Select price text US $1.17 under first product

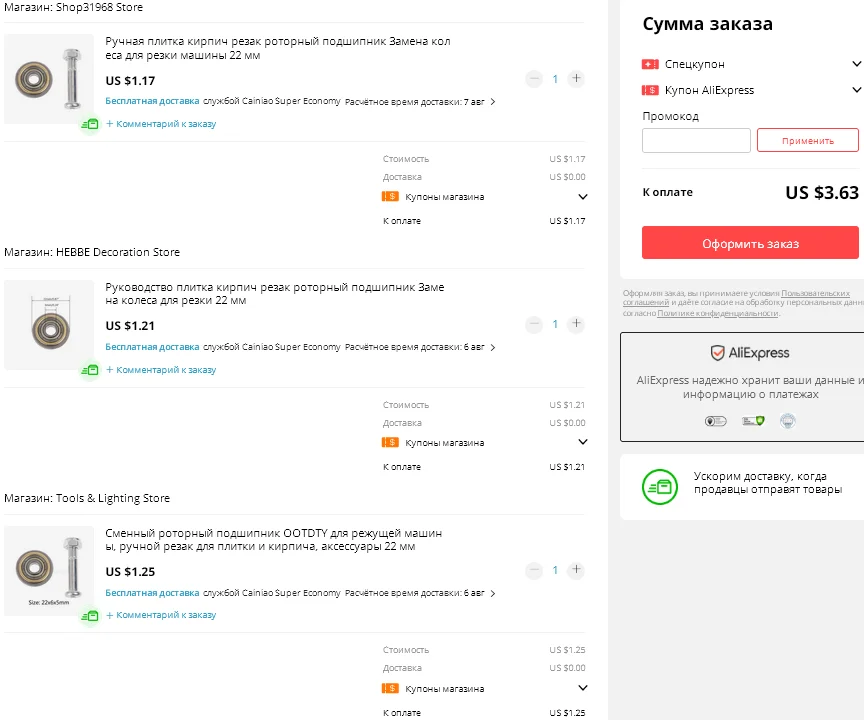point(130,80)
